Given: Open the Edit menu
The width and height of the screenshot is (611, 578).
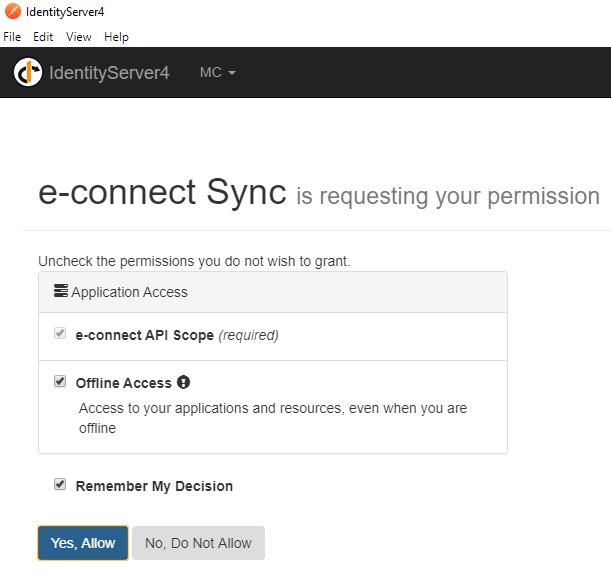Looking at the screenshot, I should pos(43,37).
